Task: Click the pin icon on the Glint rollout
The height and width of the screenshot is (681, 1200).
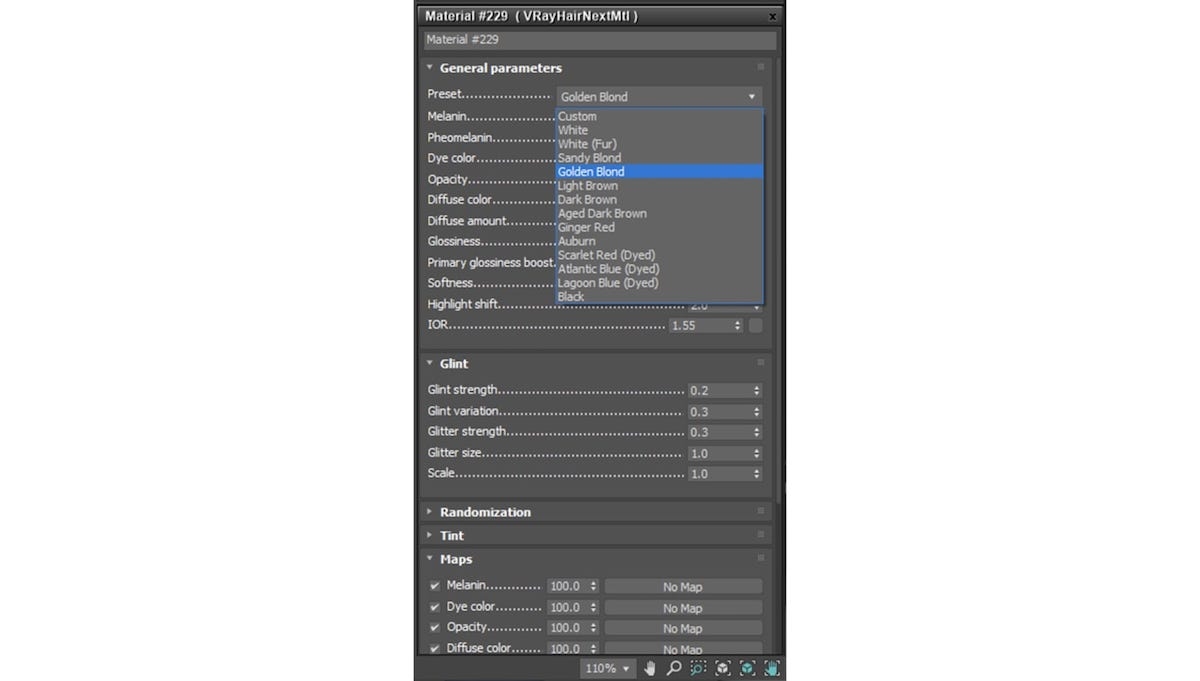Action: (x=760, y=362)
